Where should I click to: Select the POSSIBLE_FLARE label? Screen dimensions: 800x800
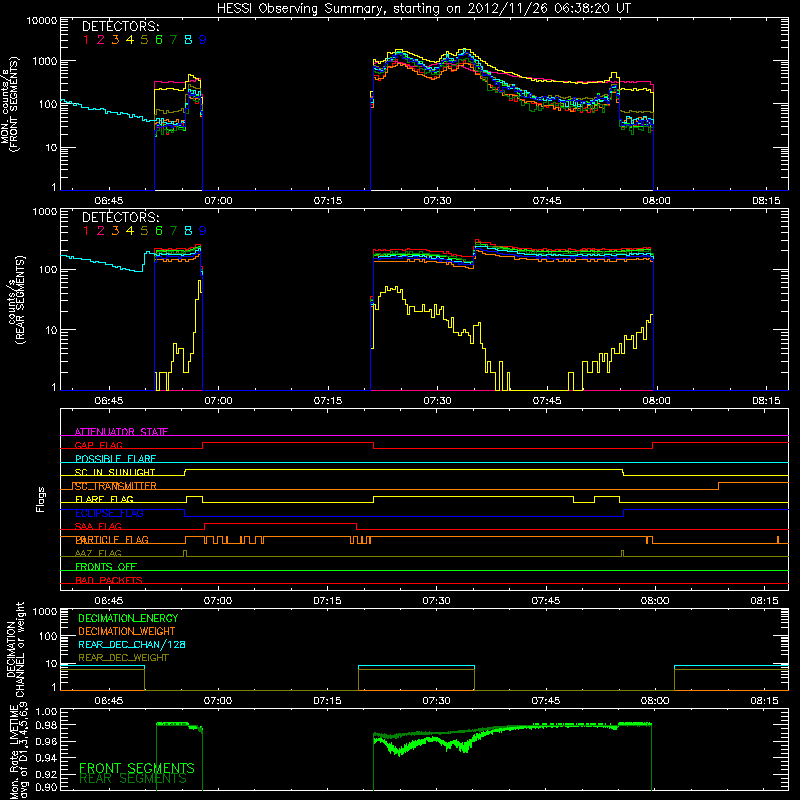pos(115,459)
